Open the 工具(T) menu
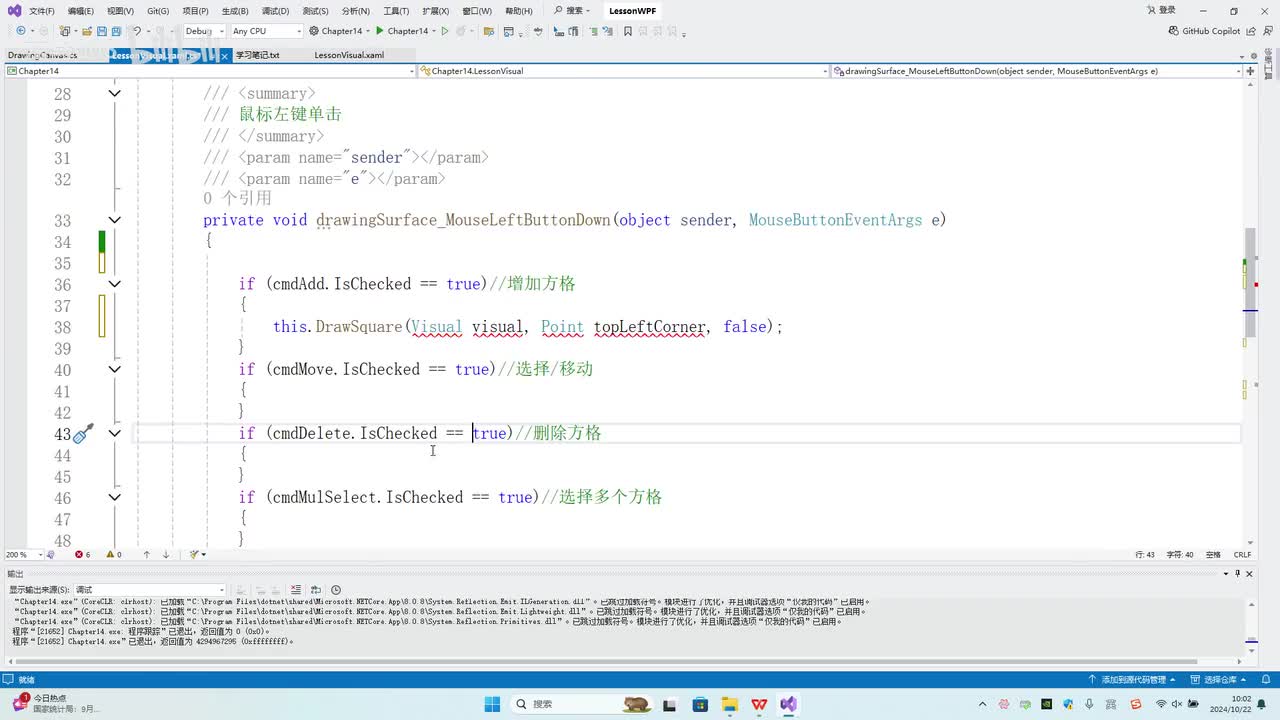Viewport: 1280px width, 720px height. [396, 11]
